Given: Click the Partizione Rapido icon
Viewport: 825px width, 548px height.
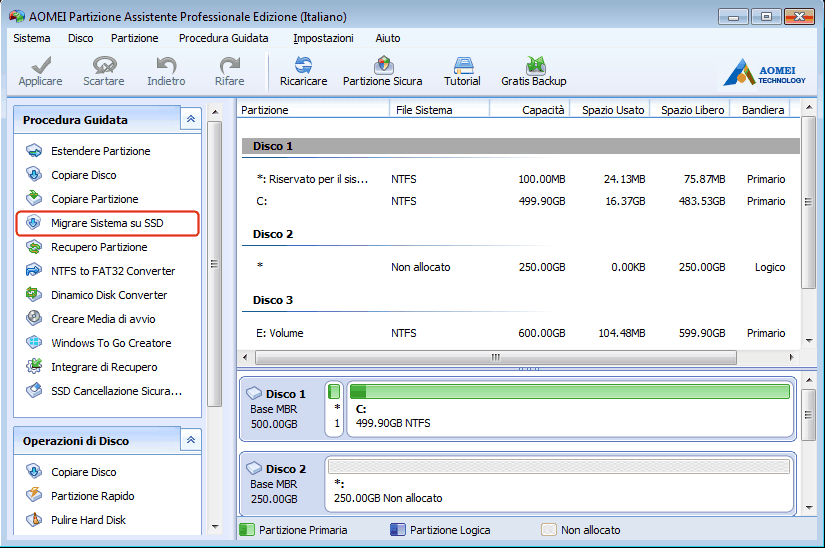Looking at the screenshot, I should 34,495.
